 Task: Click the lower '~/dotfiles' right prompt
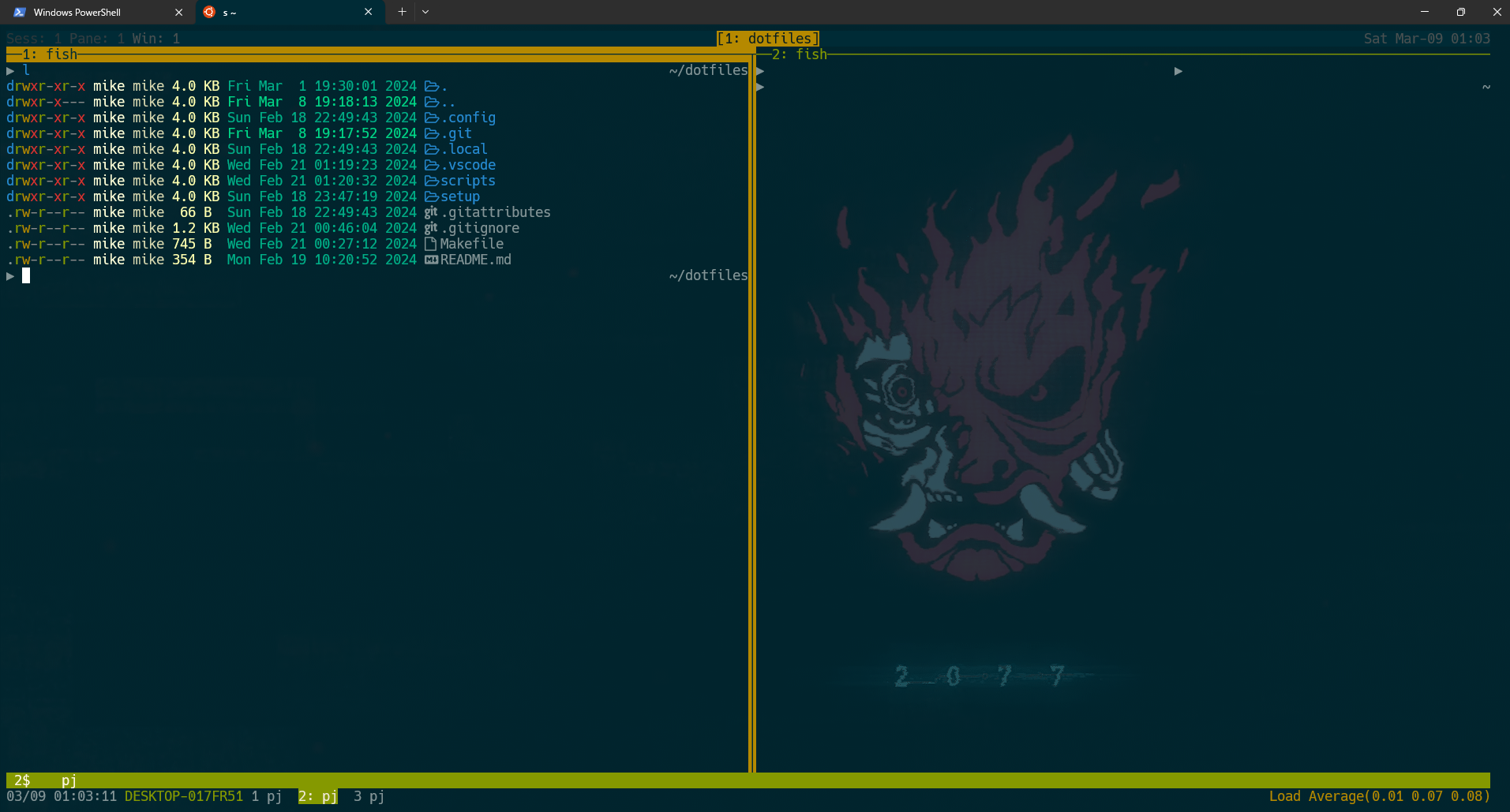click(x=709, y=275)
